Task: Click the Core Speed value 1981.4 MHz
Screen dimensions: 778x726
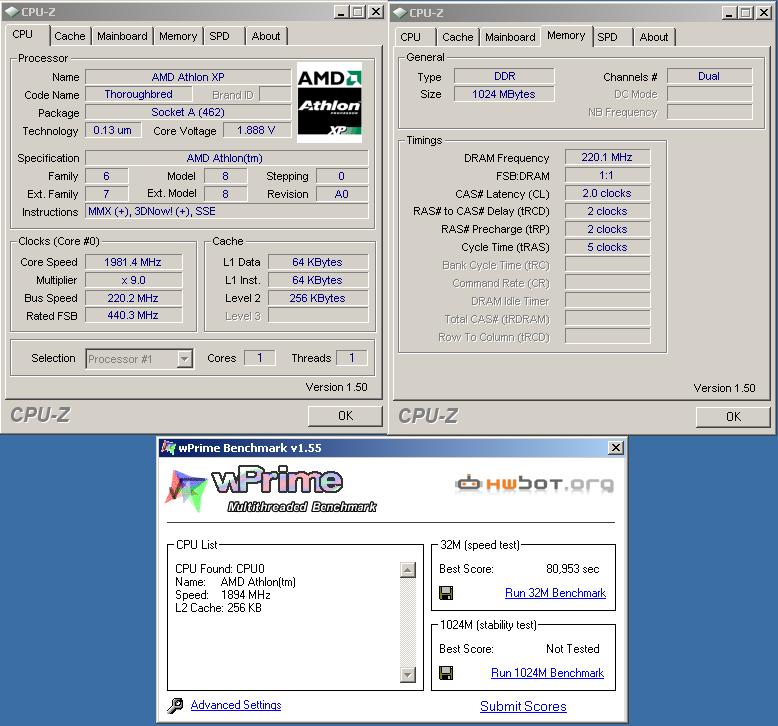Action: 133,262
